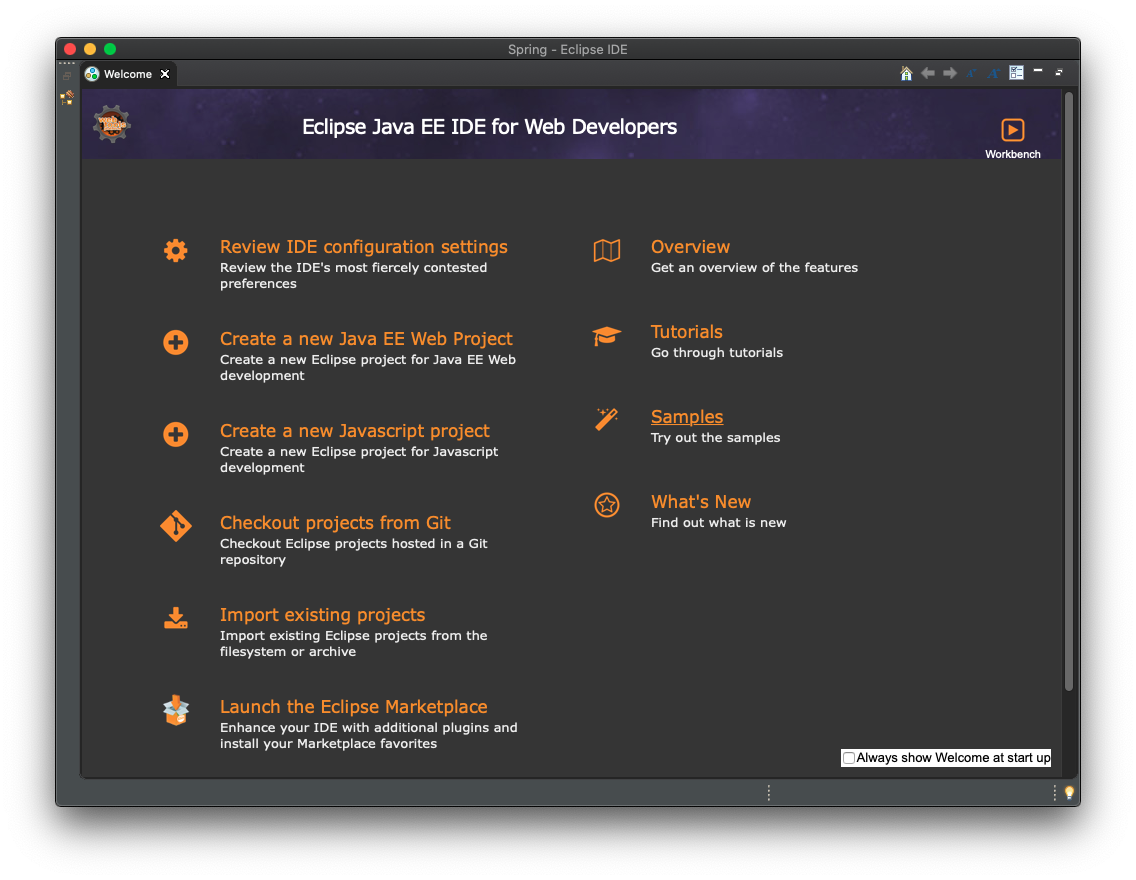Open Import existing projects link
This screenshot has height=880, width=1136.
(322, 615)
